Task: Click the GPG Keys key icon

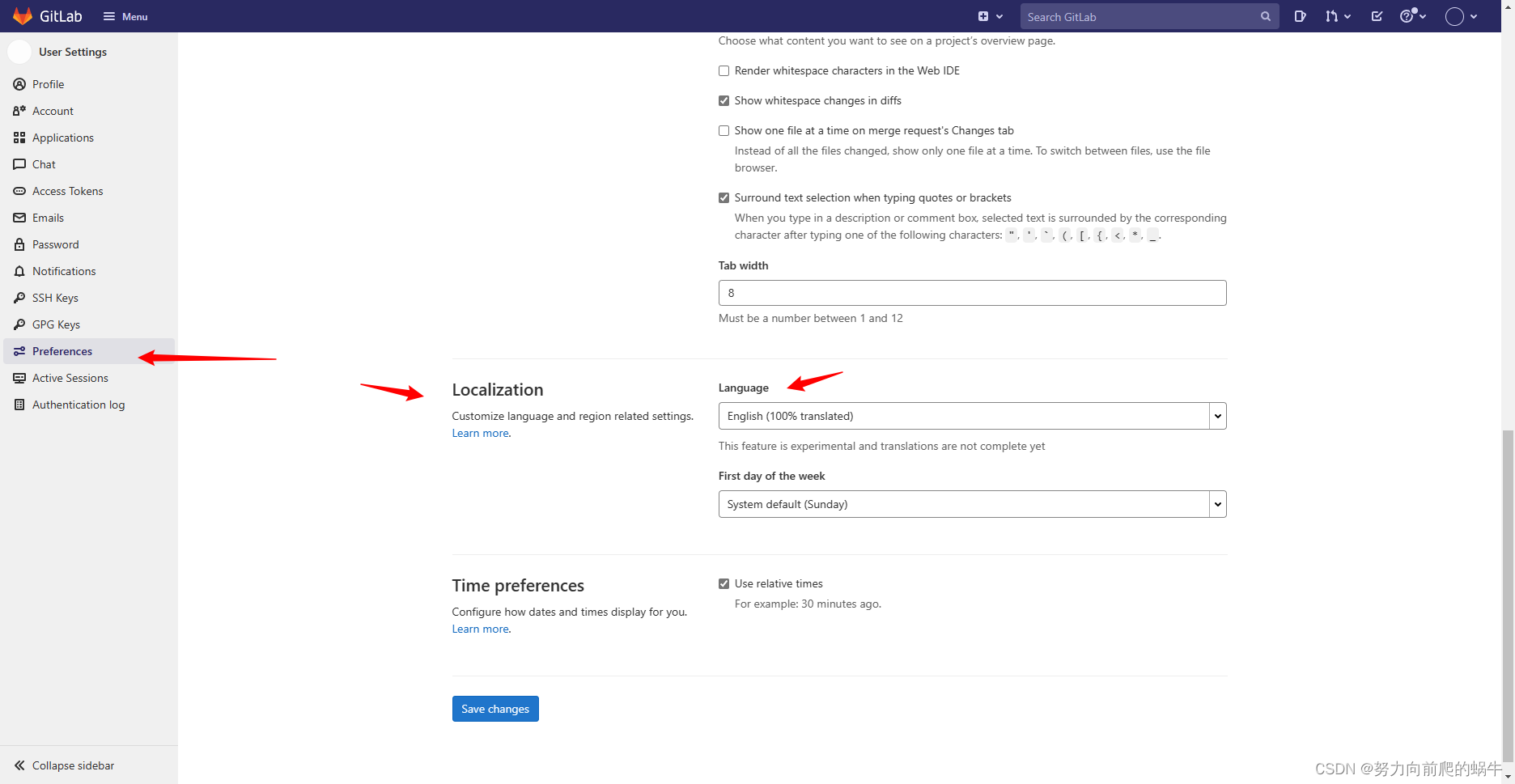Action: click(19, 324)
